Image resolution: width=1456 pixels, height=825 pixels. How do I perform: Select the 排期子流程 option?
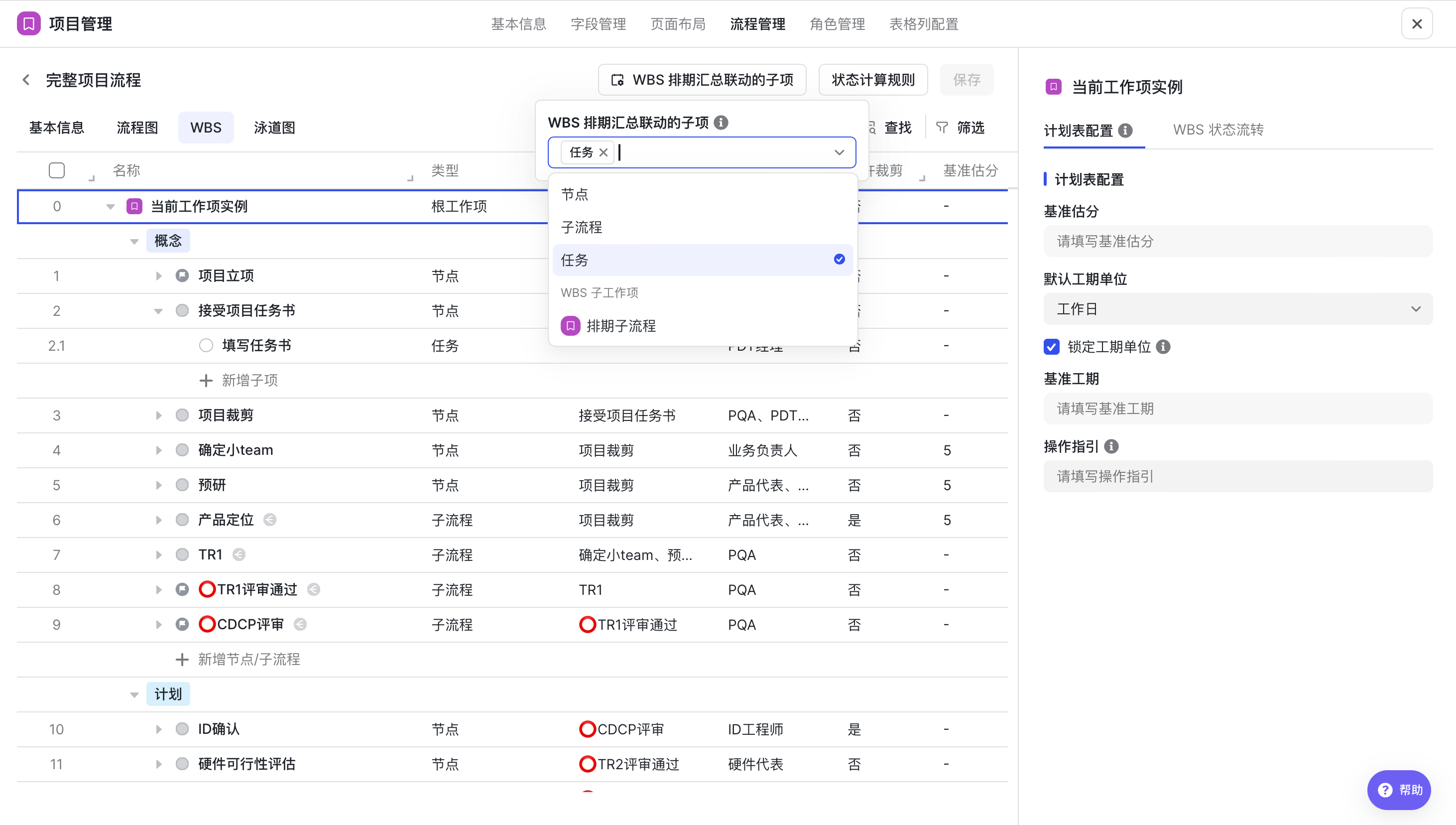[x=702, y=326]
